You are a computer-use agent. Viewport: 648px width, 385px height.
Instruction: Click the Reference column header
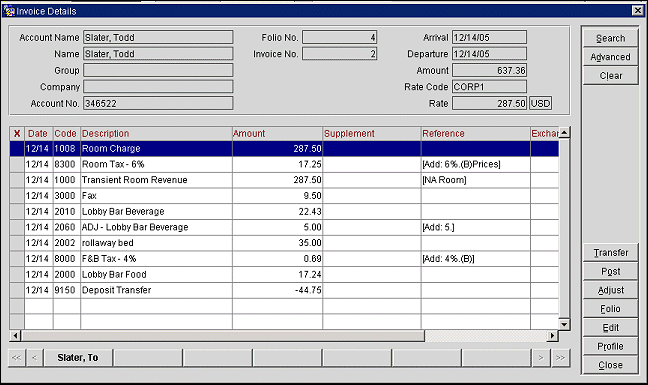coord(476,133)
